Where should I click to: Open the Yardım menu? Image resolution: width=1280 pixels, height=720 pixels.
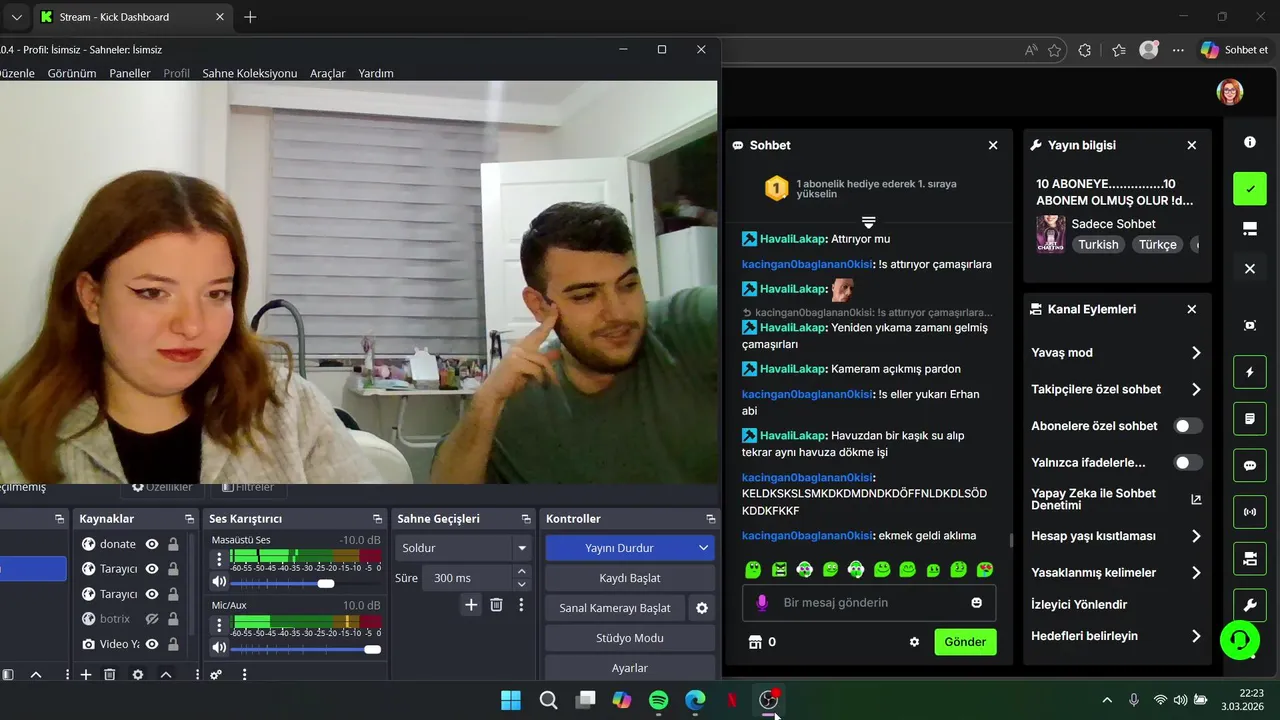(x=376, y=73)
